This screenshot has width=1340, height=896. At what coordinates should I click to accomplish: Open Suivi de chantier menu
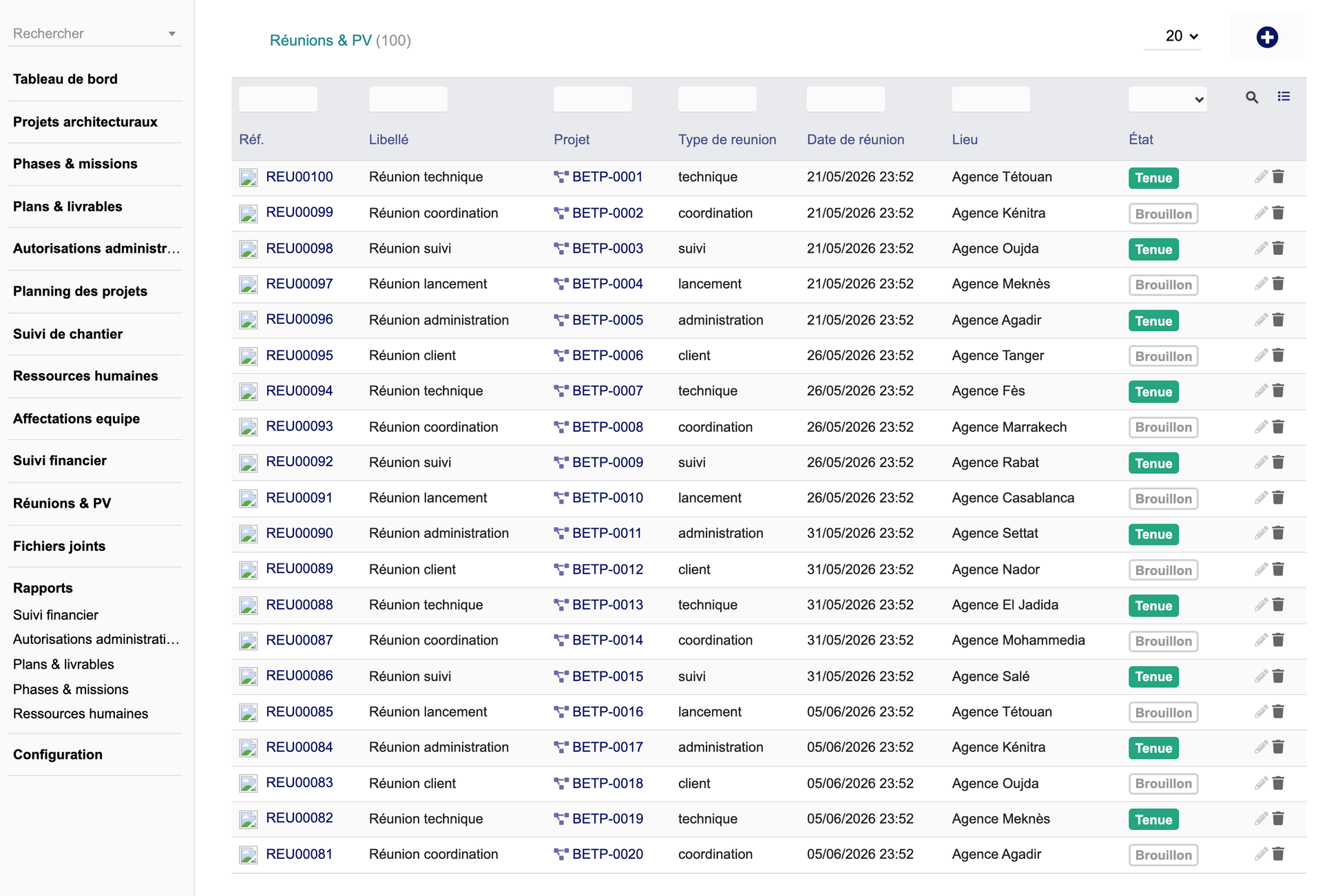tap(67, 334)
